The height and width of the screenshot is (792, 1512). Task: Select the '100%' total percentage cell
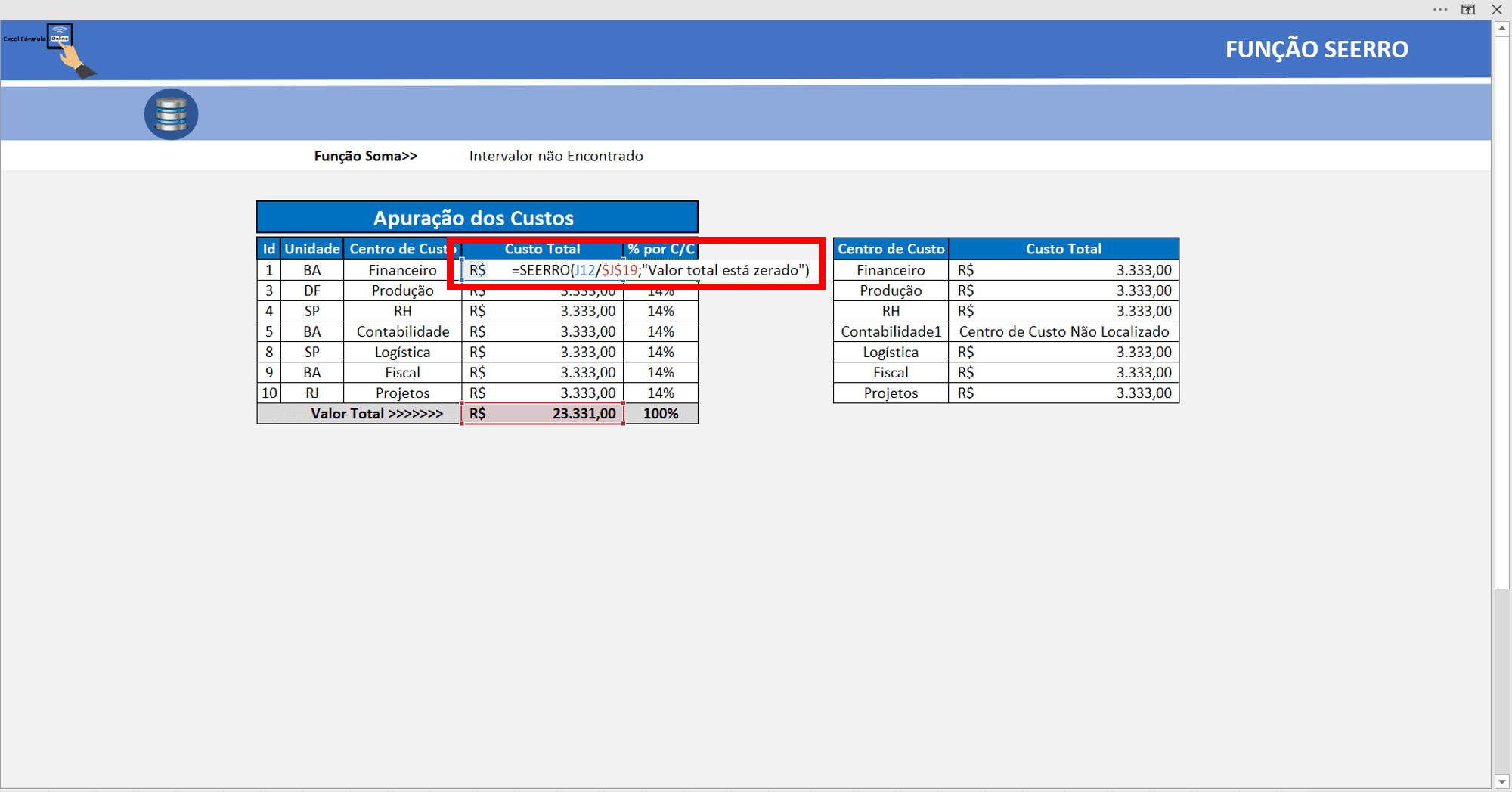661,413
